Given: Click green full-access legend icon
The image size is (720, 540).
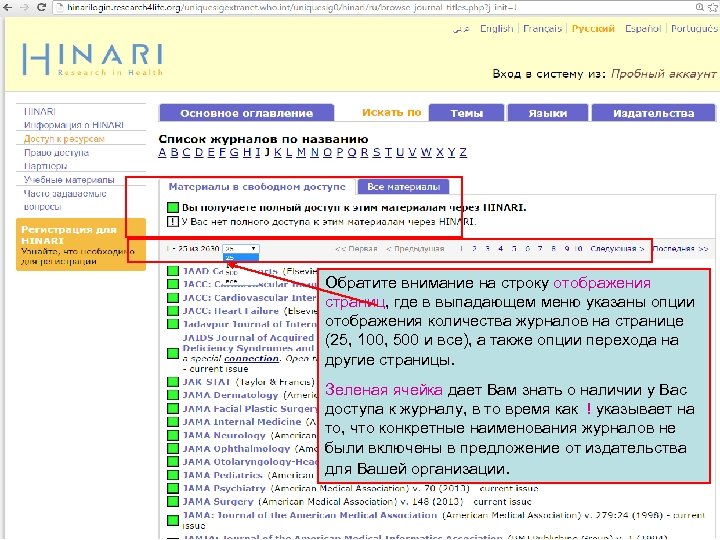Looking at the screenshot, I should point(173,207).
